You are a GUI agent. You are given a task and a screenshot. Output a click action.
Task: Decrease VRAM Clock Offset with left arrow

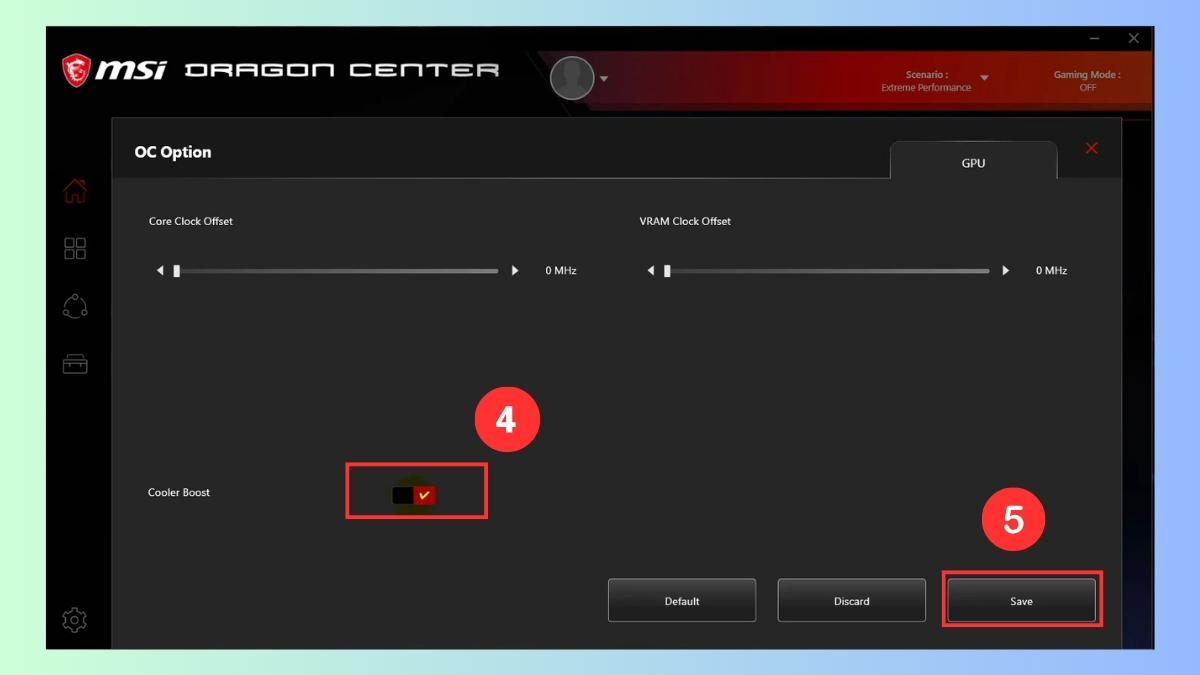[651, 271]
